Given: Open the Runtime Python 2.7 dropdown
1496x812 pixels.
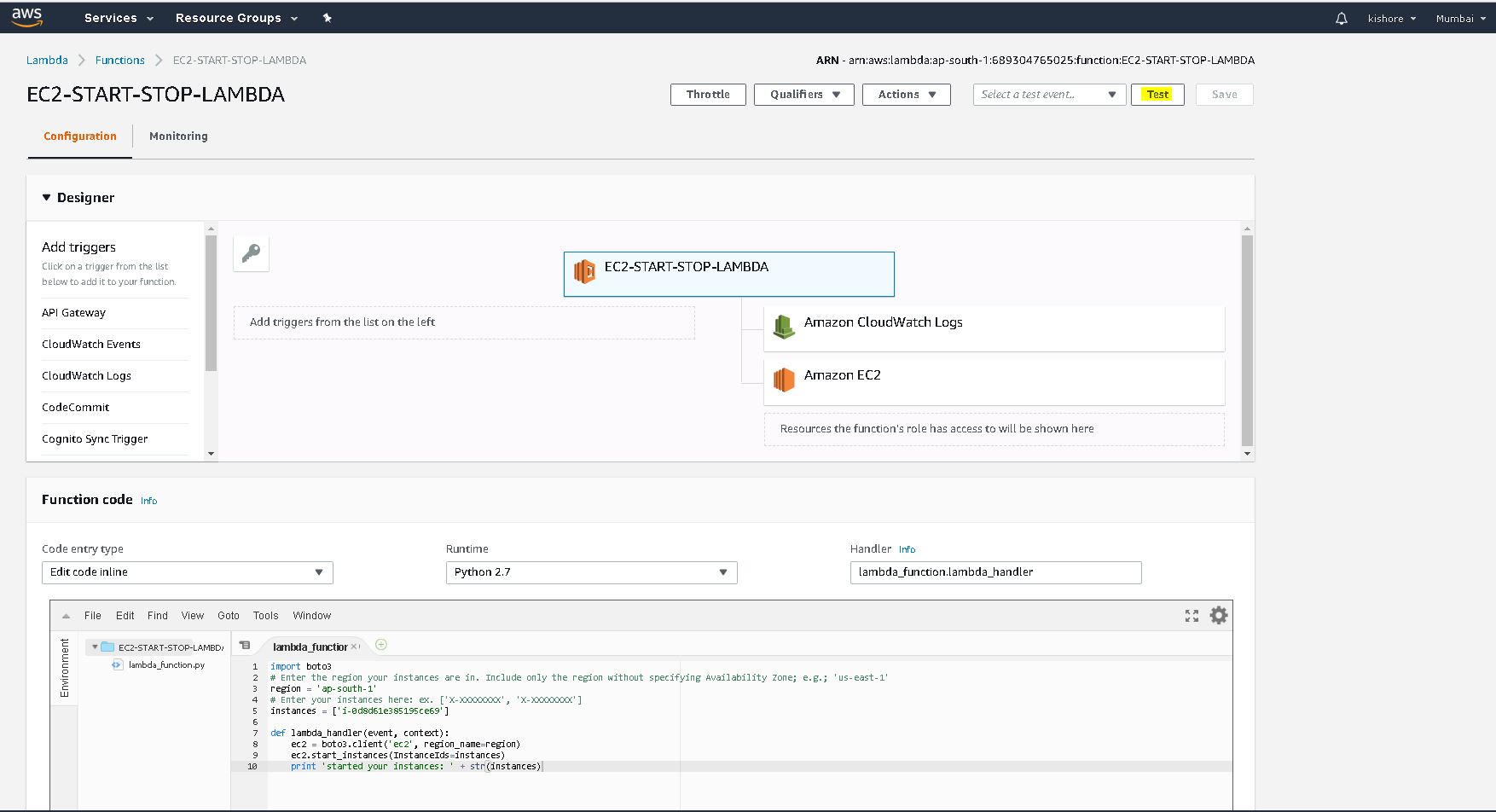Looking at the screenshot, I should pyautogui.click(x=591, y=572).
